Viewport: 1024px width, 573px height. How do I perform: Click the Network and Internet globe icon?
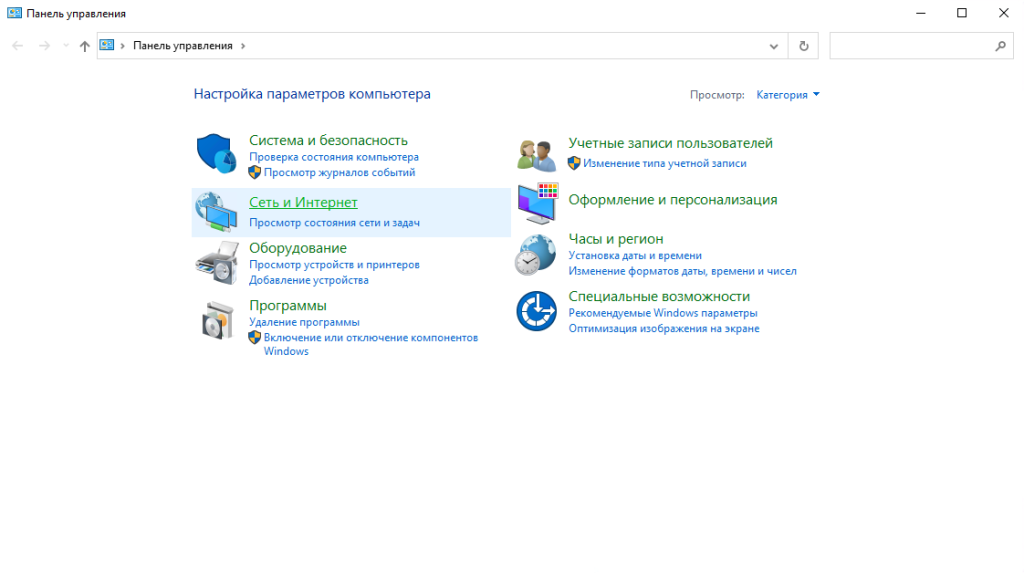click(216, 212)
